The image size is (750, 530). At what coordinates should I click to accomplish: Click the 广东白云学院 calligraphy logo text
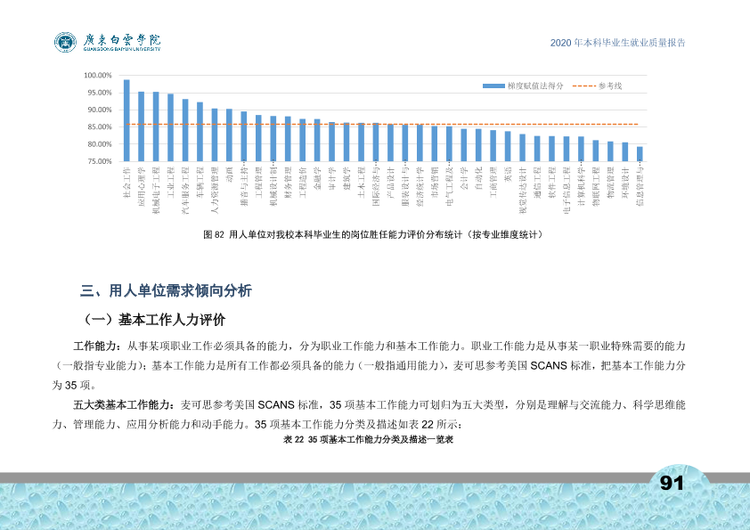[121, 41]
